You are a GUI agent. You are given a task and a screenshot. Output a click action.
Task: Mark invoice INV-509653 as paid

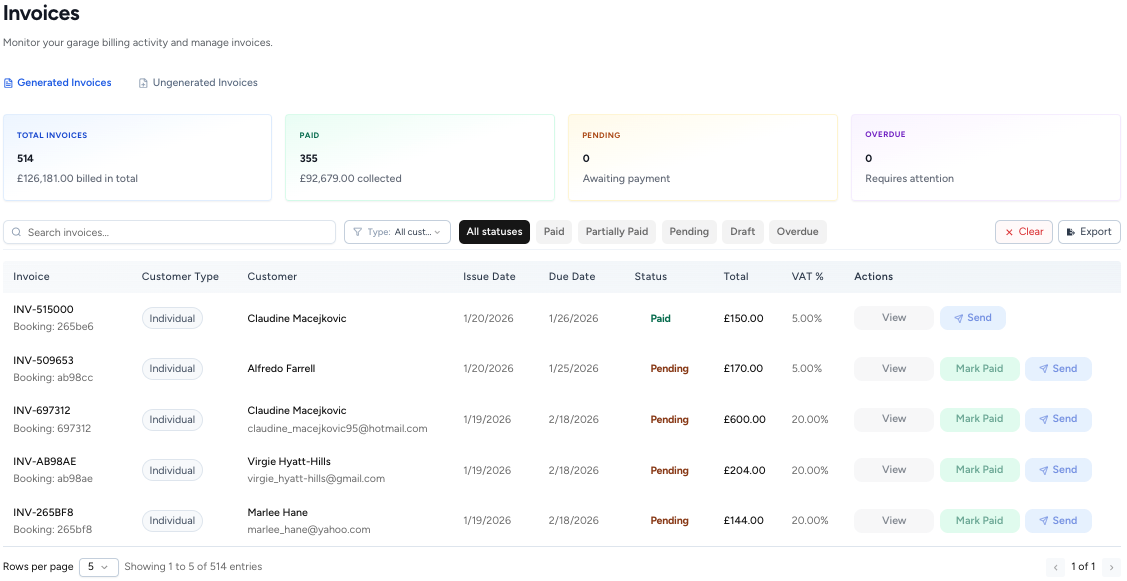tap(979, 368)
